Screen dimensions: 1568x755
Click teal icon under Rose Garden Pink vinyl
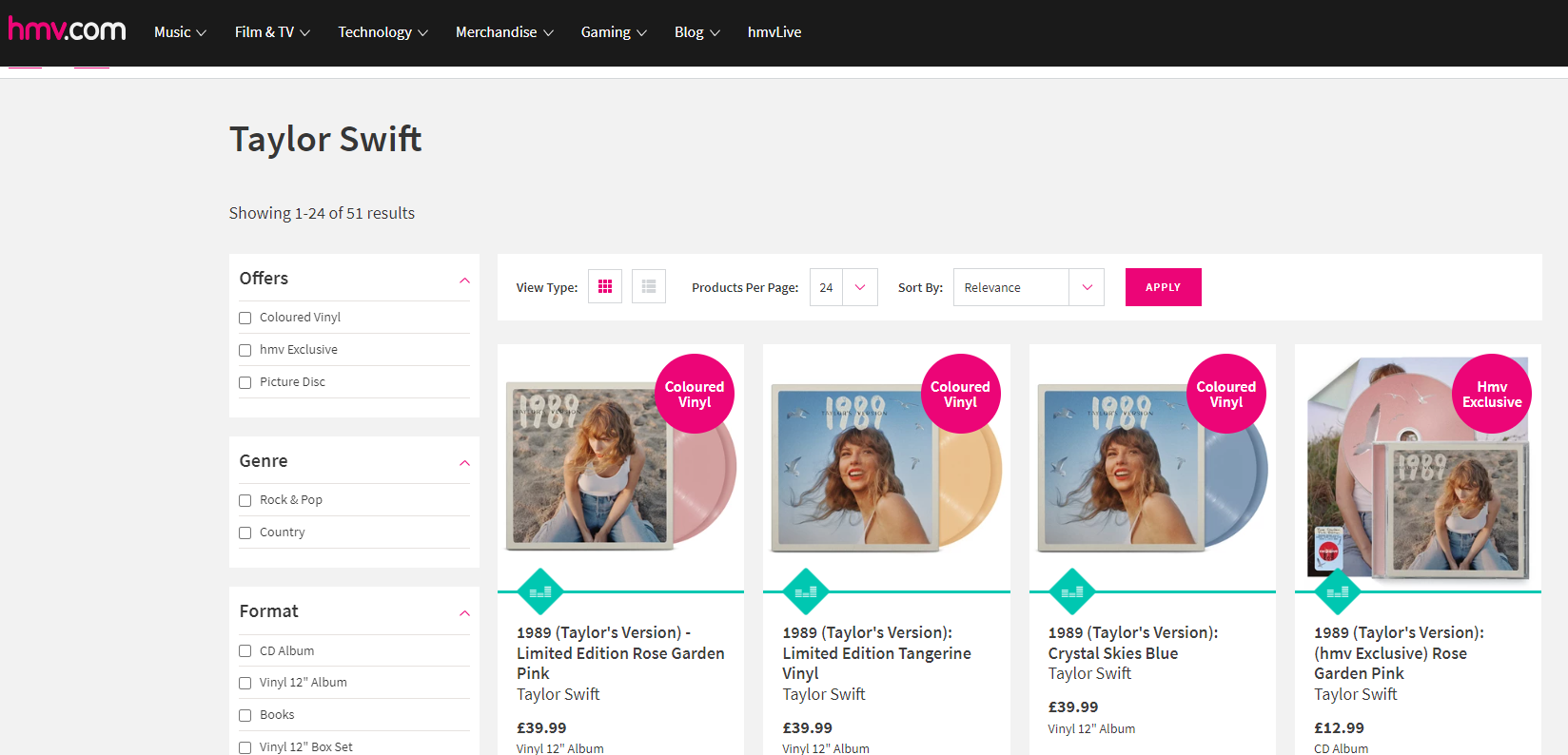(540, 591)
